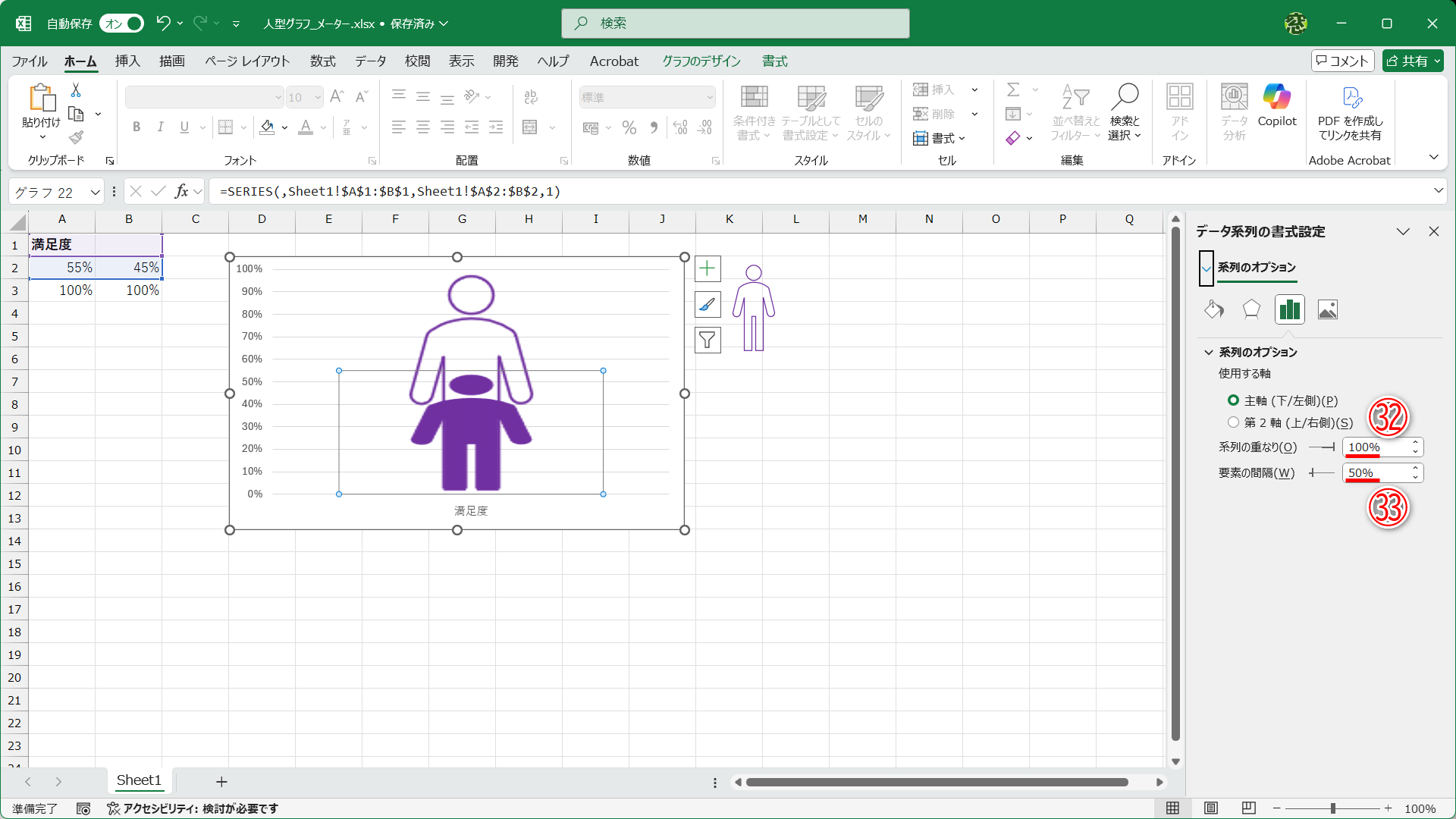
Task: Switch to グラフのデザイン tab
Action: [701, 61]
